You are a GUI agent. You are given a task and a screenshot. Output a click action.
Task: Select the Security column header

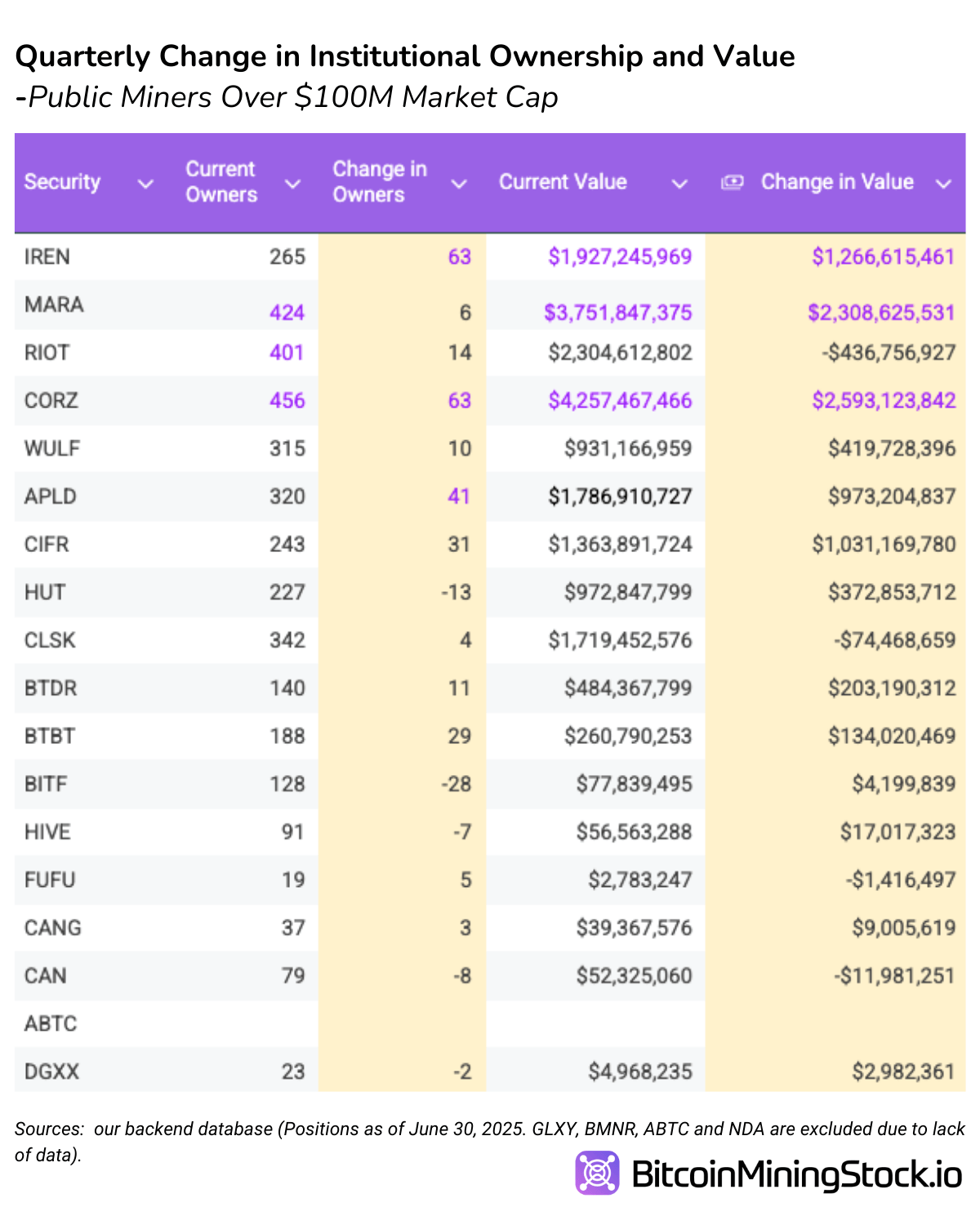click(x=61, y=182)
